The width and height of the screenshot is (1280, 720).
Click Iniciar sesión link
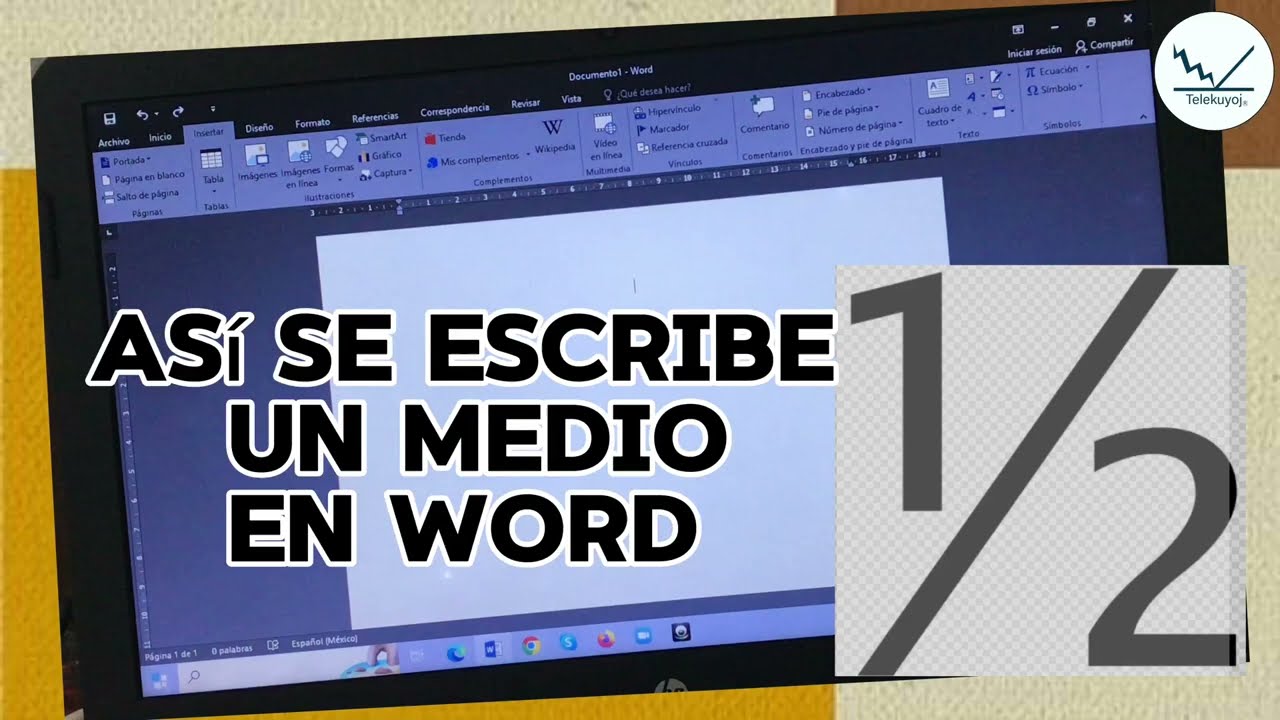[x=1035, y=50]
